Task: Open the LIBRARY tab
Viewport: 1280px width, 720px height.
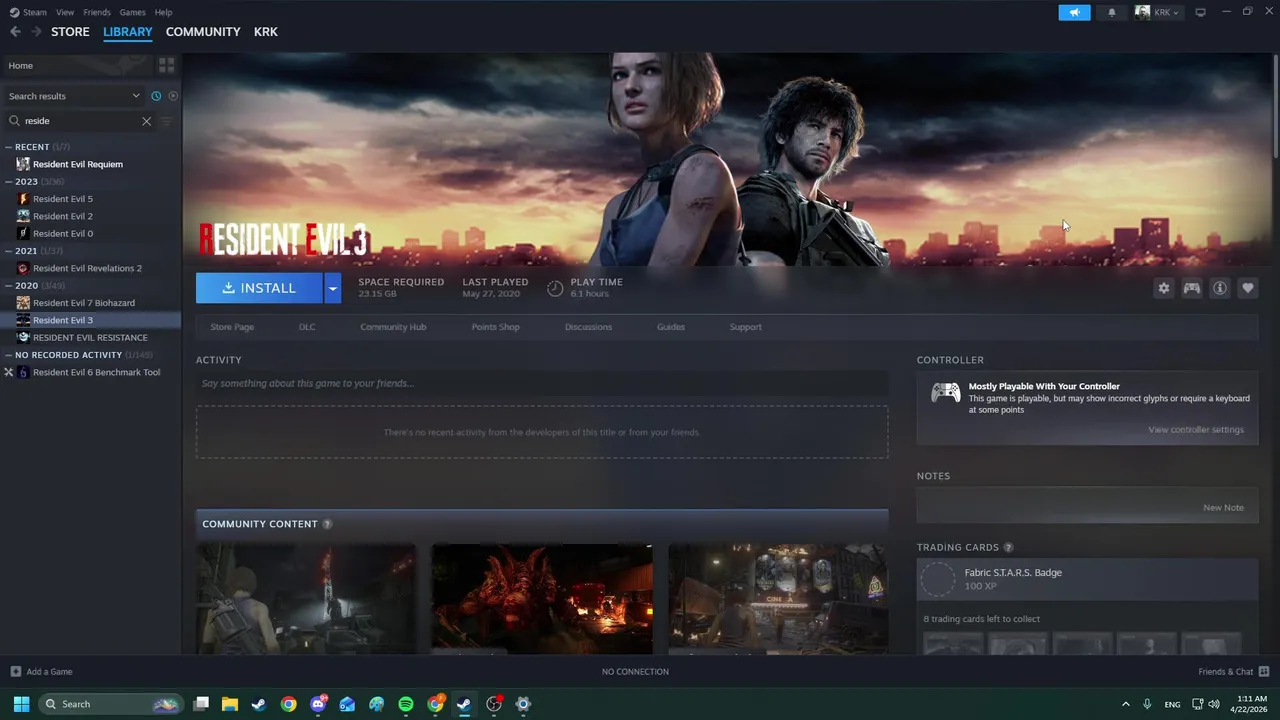Action: [x=128, y=32]
